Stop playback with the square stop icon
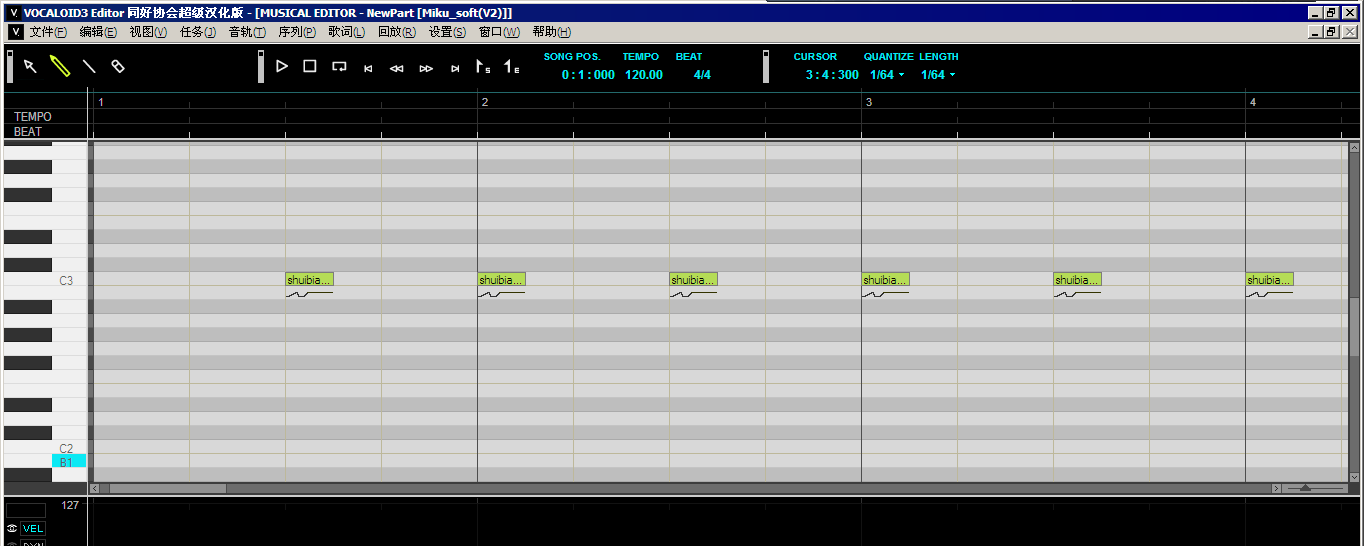Screen dimensions: 1364x546 [310, 66]
